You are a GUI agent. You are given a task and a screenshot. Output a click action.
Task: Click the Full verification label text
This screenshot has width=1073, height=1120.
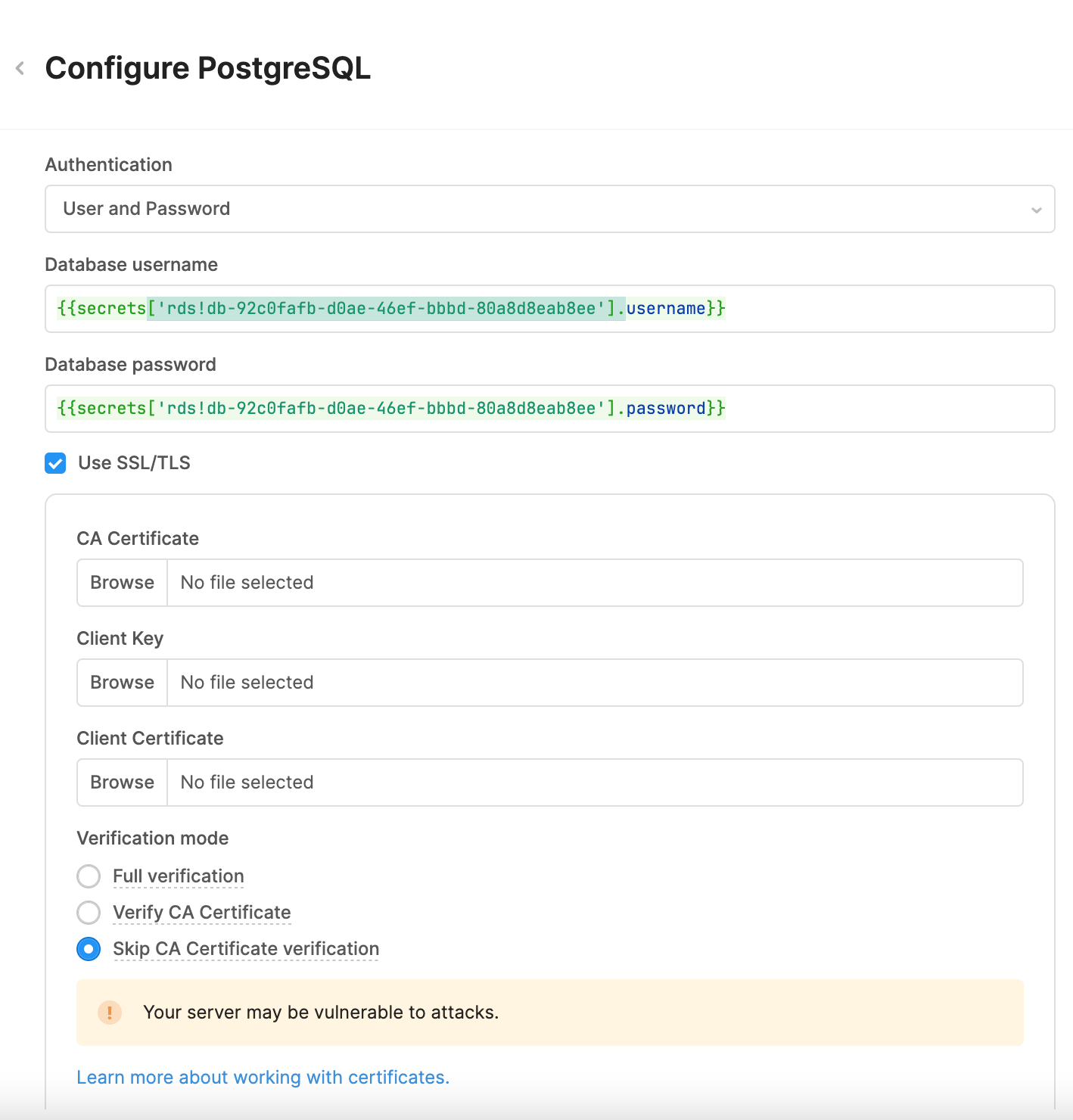tap(178, 876)
